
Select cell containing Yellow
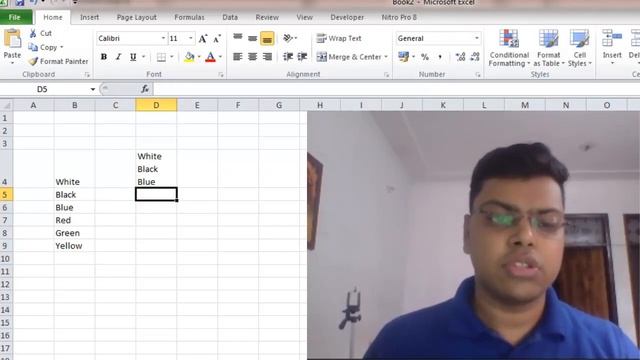75,246
